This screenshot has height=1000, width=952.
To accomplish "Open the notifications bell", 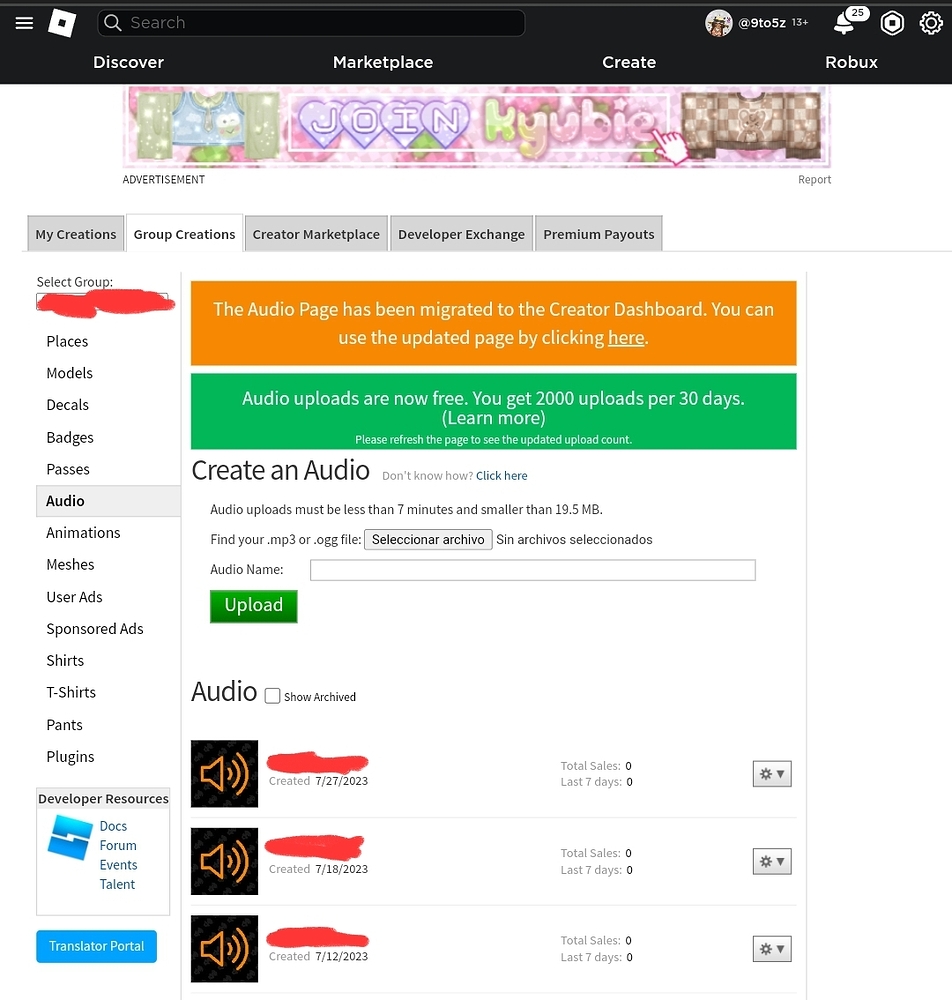I will [845, 23].
